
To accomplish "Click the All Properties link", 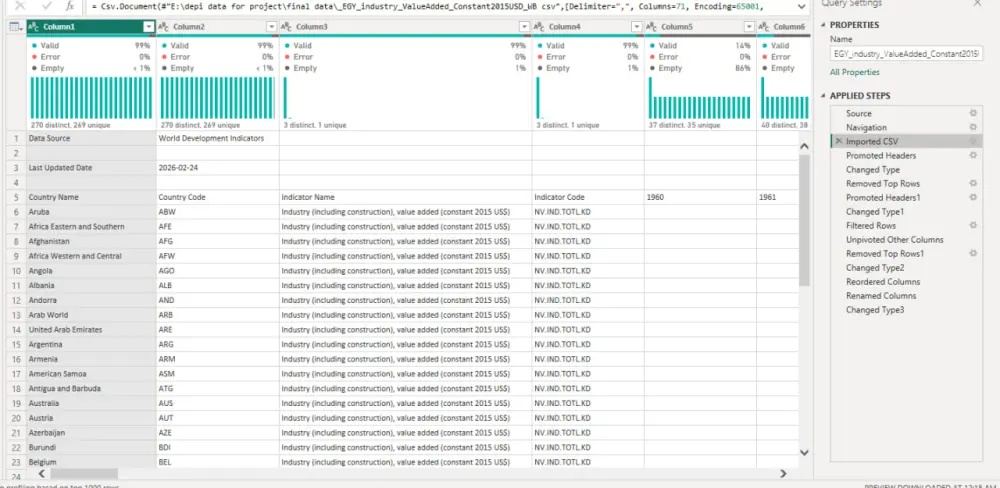I will tap(854, 72).
